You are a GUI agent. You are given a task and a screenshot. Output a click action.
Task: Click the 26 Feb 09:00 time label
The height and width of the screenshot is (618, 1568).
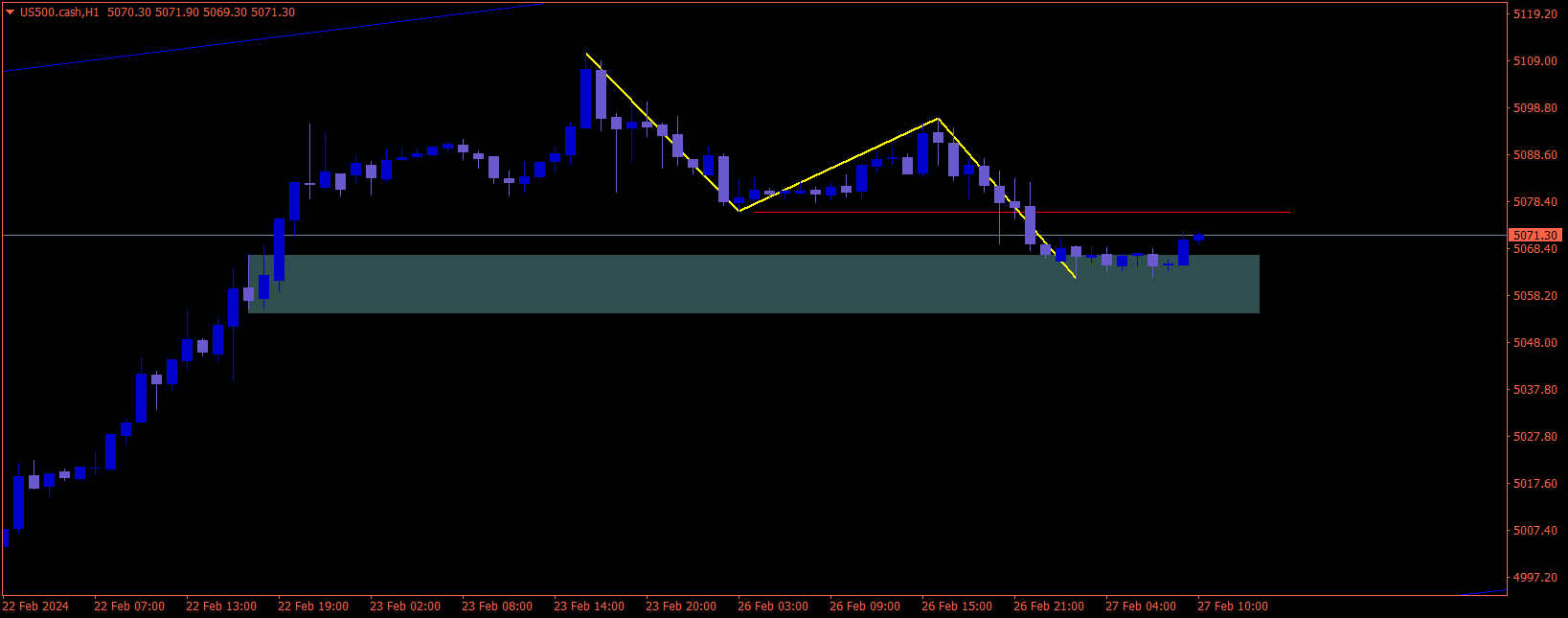[865, 607]
